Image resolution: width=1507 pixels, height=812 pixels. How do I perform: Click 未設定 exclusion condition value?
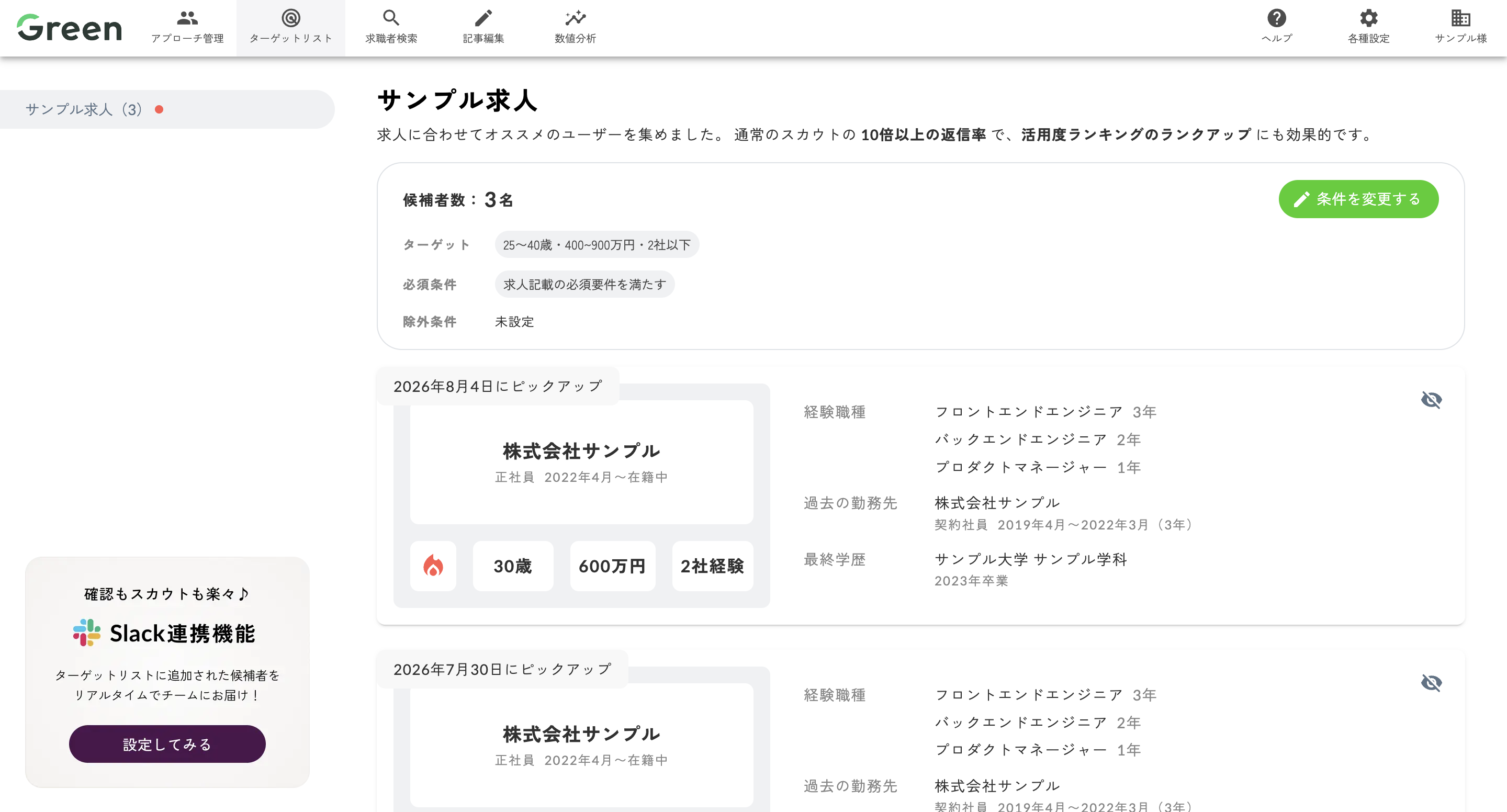coord(514,322)
